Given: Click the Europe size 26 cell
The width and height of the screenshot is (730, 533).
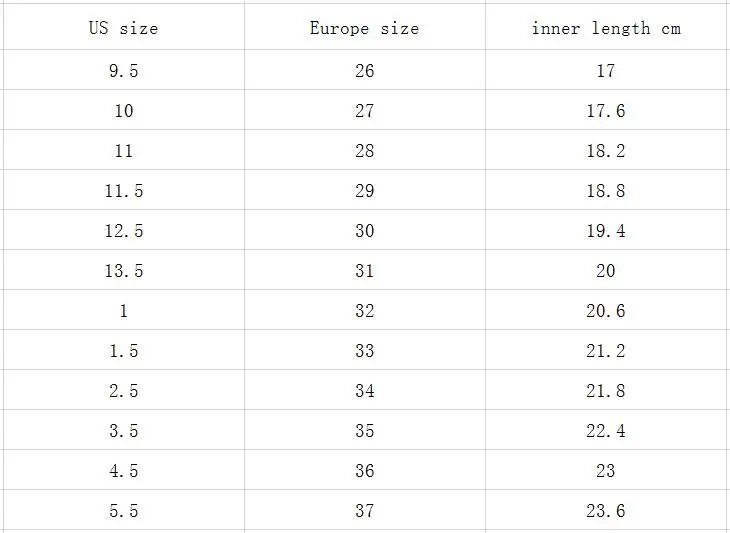Looking at the screenshot, I should tap(365, 70).
